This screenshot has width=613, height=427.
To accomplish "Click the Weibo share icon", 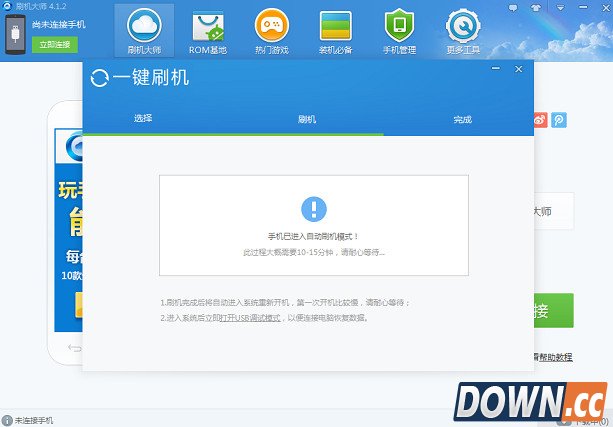I will tap(540, 119).
